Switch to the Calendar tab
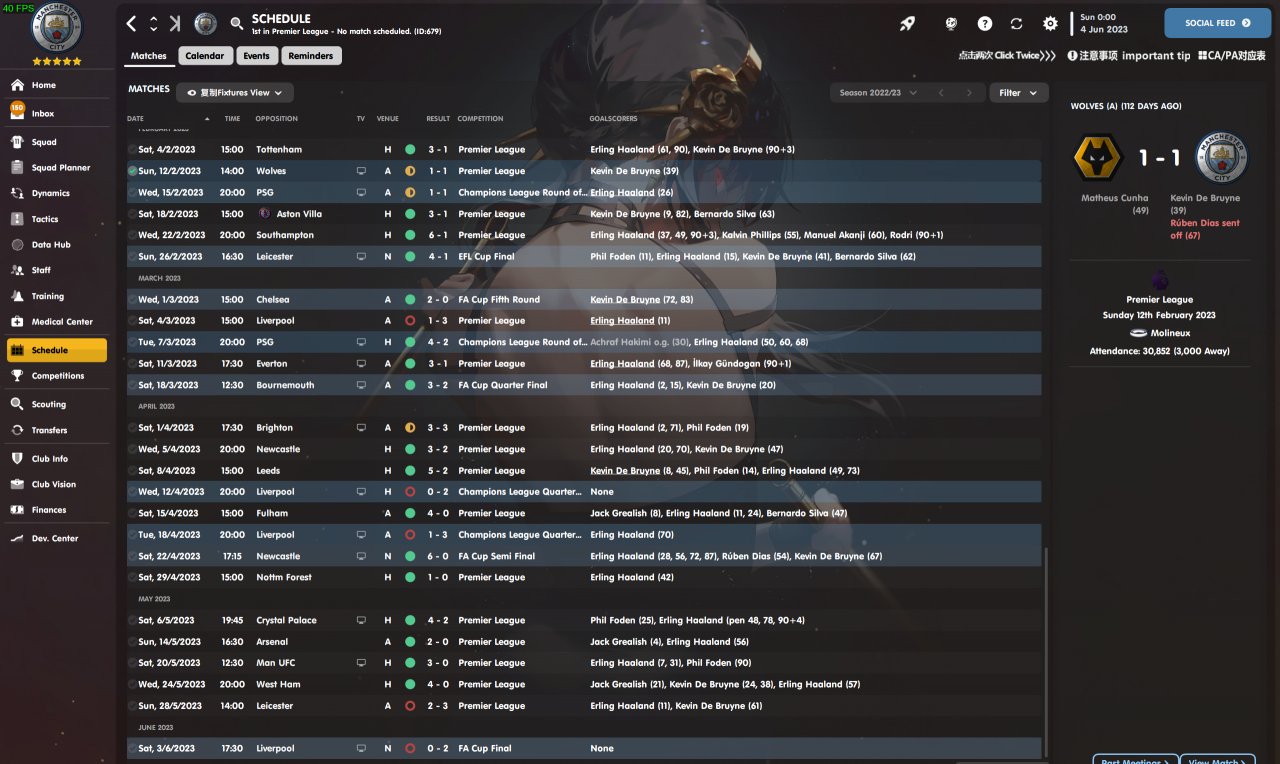The width and height of the screenshot is (1280, 764). coord(205,56)
